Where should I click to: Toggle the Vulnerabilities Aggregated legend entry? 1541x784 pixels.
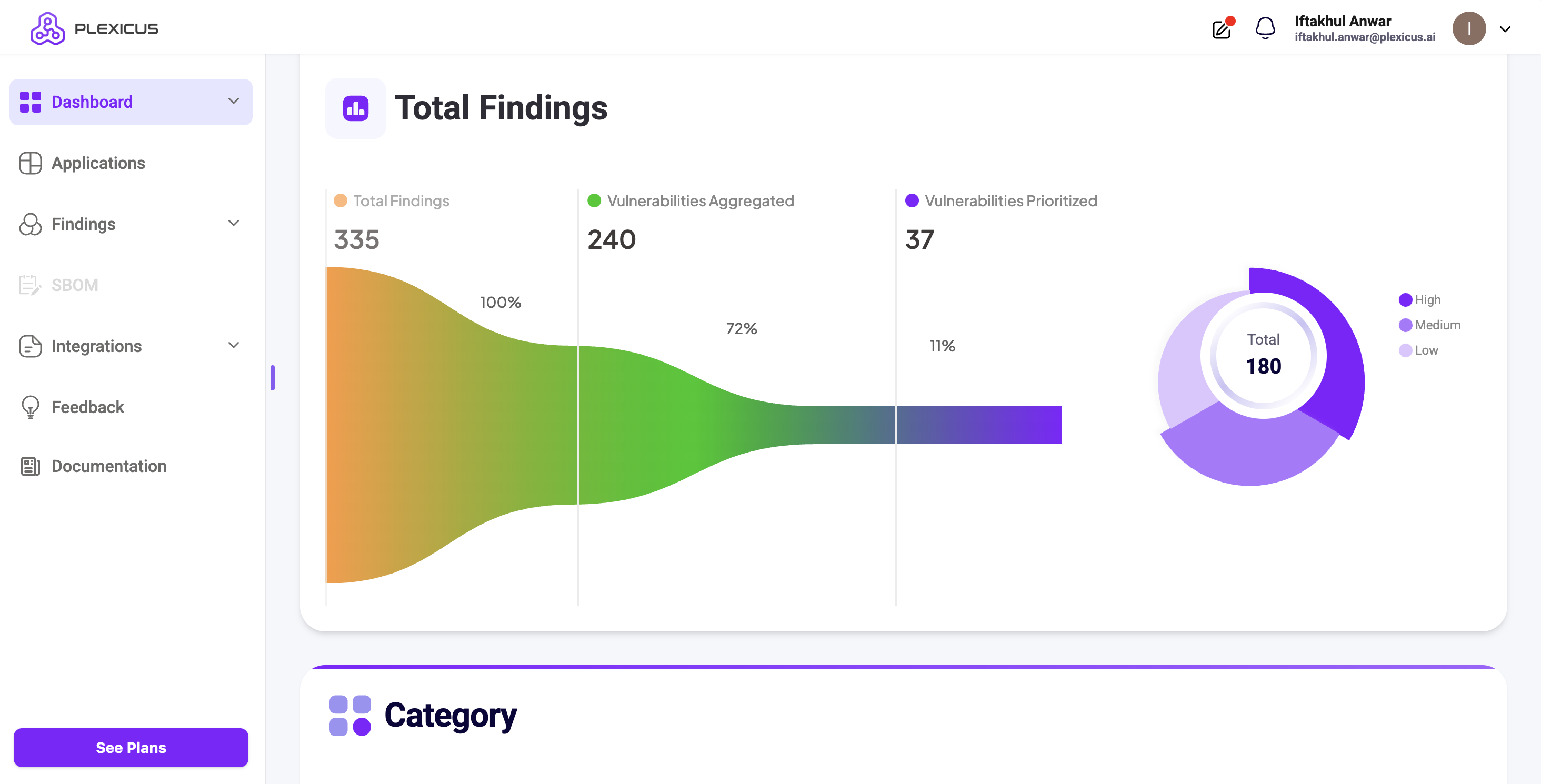(x=691, y=200)
